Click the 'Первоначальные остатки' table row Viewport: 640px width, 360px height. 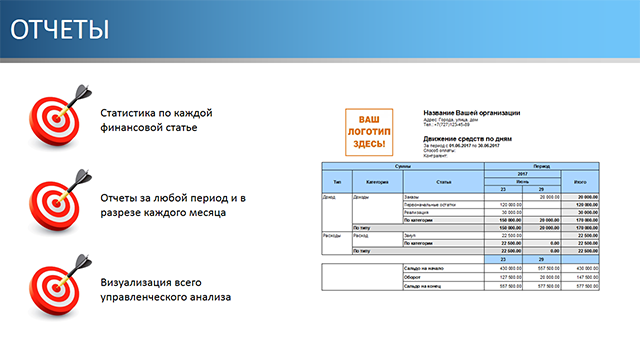tap(501, 204)
